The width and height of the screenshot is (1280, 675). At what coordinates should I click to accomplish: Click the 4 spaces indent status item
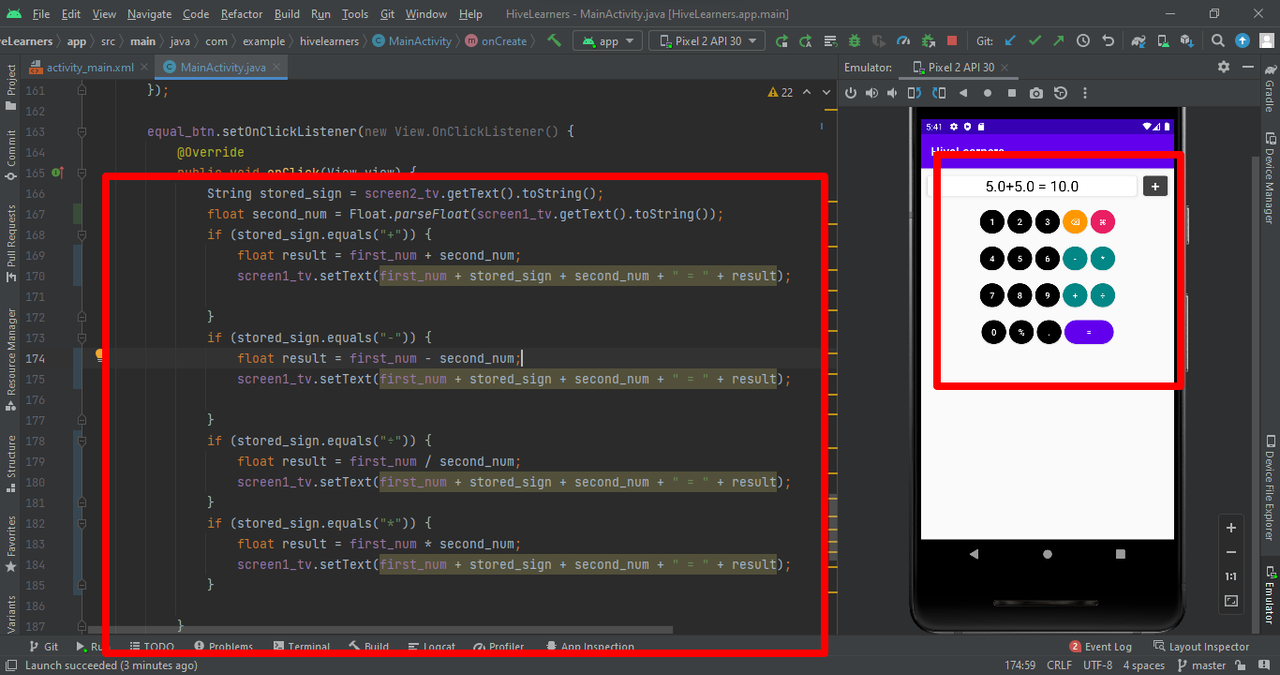point(1143,665)
